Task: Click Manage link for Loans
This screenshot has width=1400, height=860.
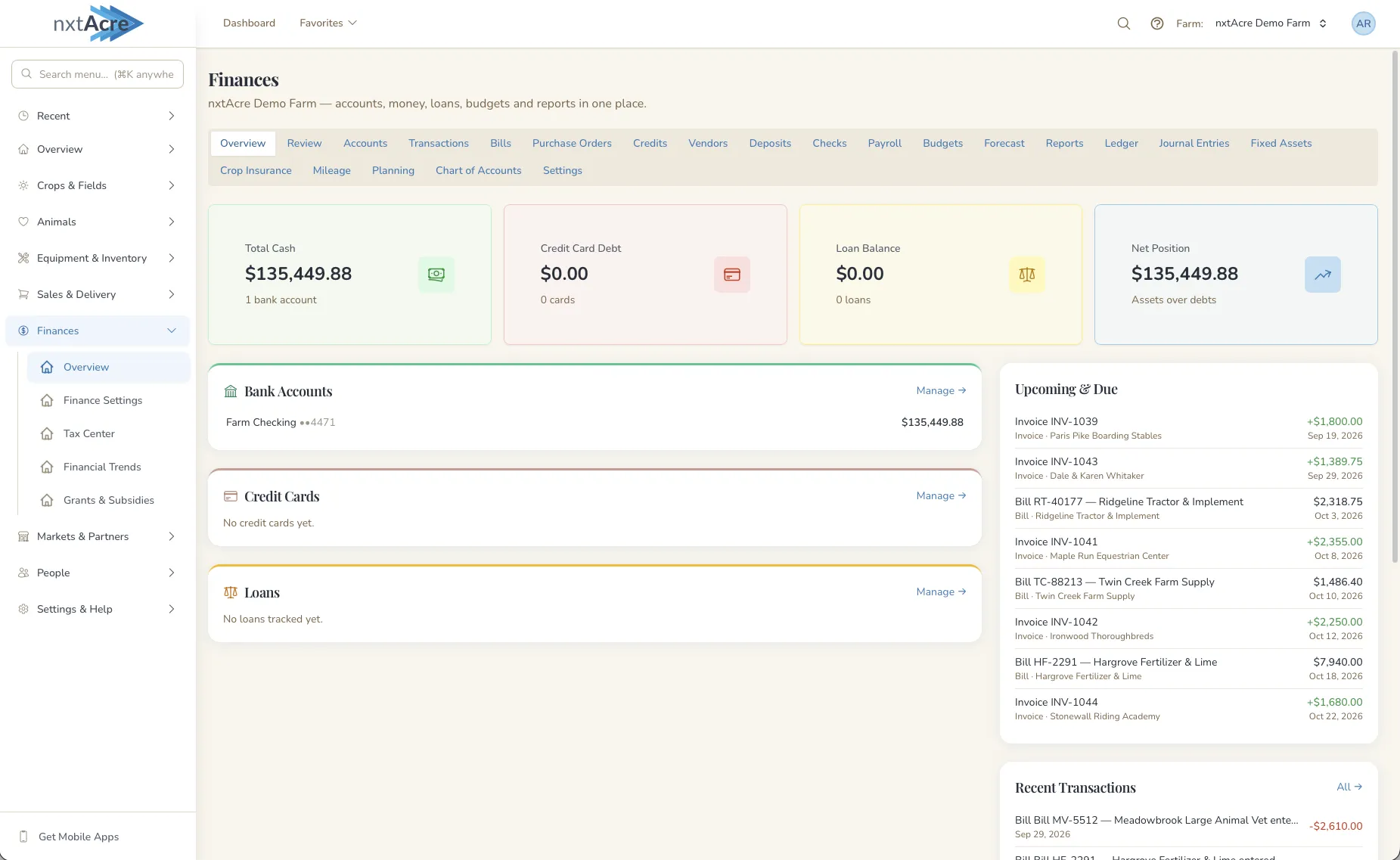Action: (941, 591)
